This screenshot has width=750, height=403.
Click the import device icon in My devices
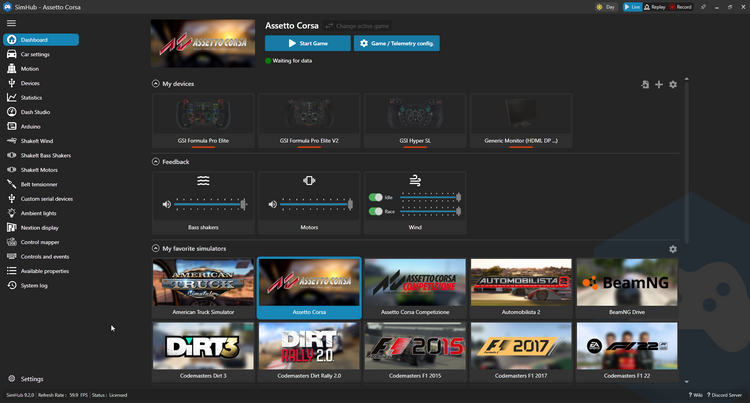point(645,84)
